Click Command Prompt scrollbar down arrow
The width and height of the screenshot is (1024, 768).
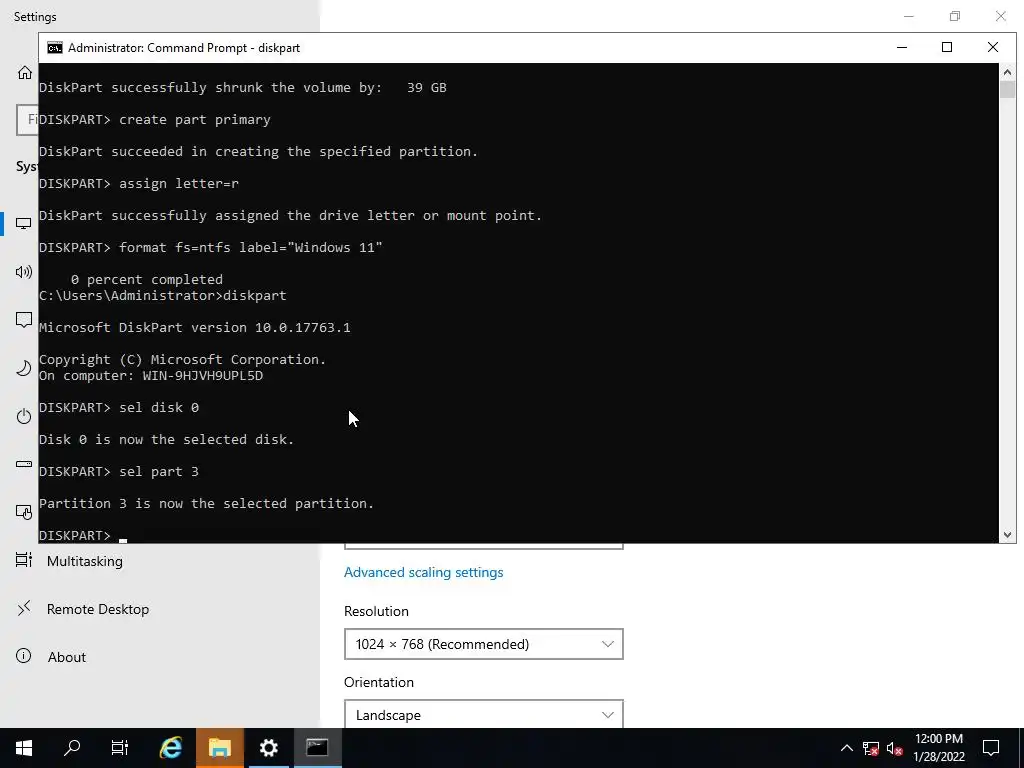coord(1007,535)
